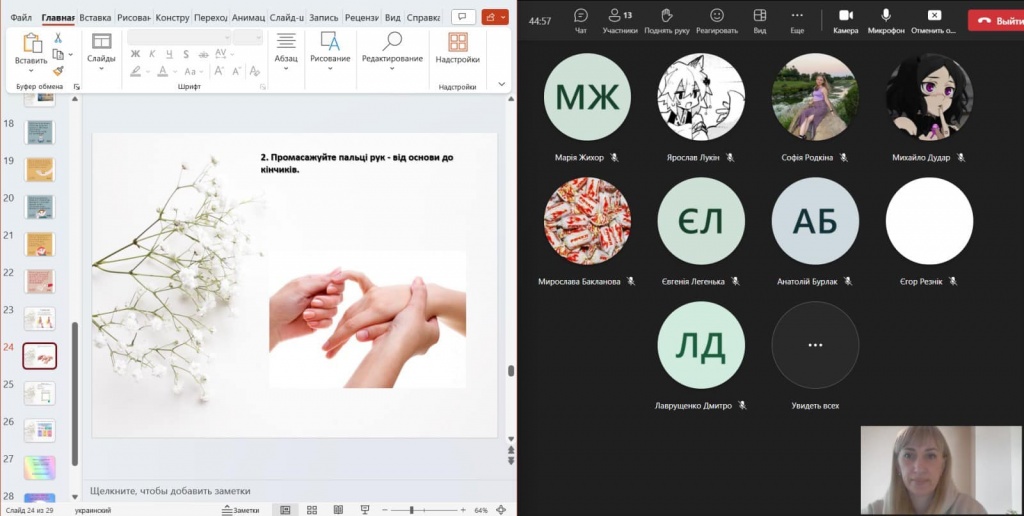Toggle the Notes (Заметки) pane
Viewport: 1024px width, 516px height.
point(239,510)
